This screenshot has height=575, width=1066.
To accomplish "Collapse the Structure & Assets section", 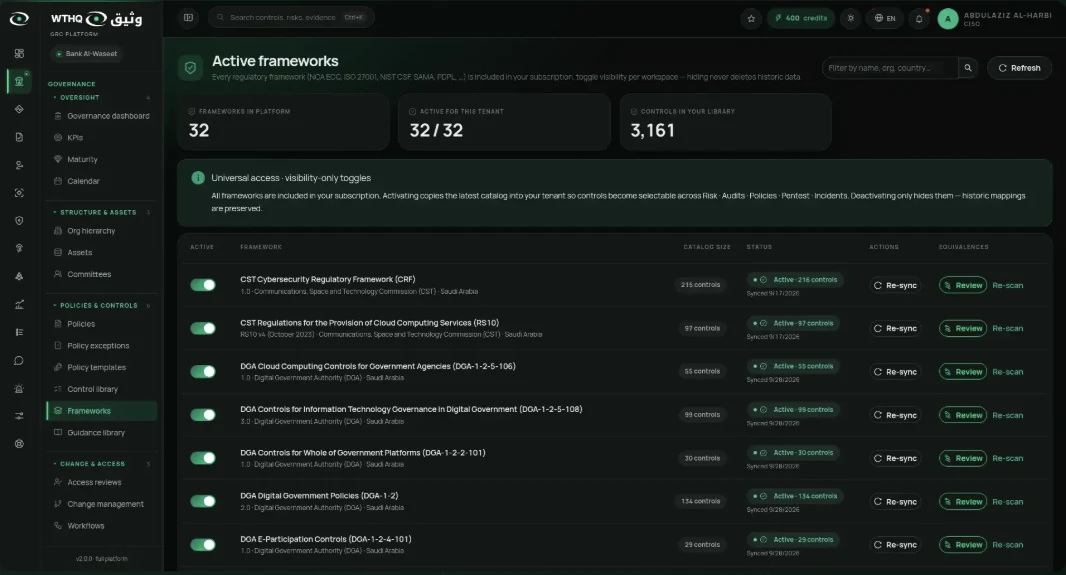I will 102,212.
